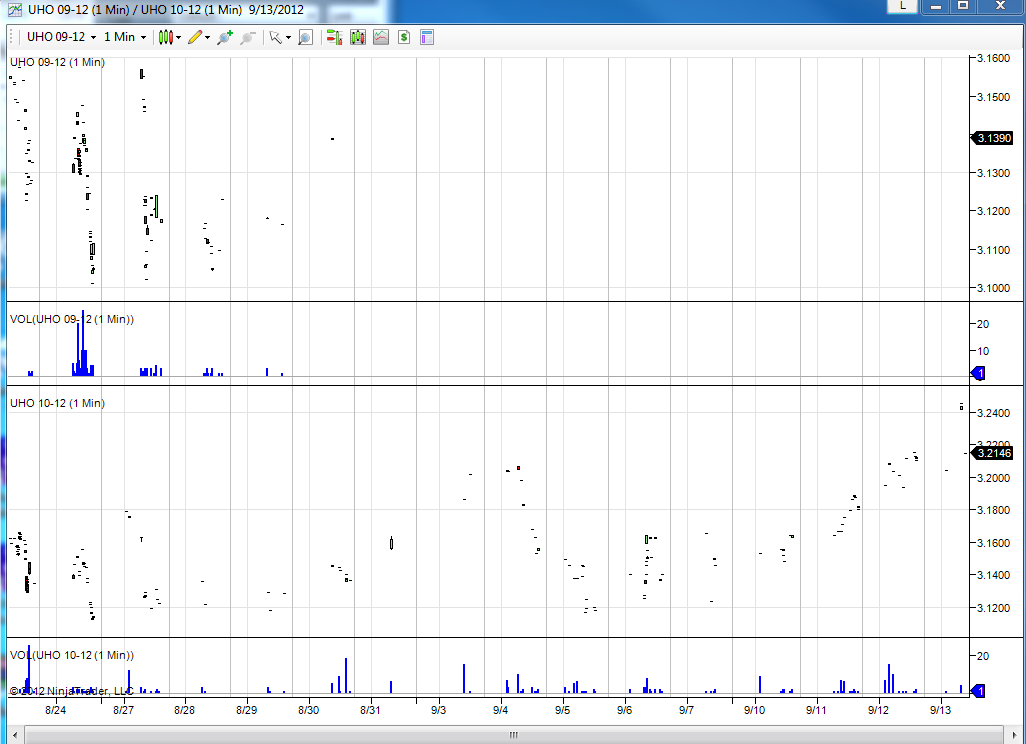Image resolution: width=1026 pixels, height=744 pixels.
Task: Click the 9/13 date label
Action: (x=940, y=710)
